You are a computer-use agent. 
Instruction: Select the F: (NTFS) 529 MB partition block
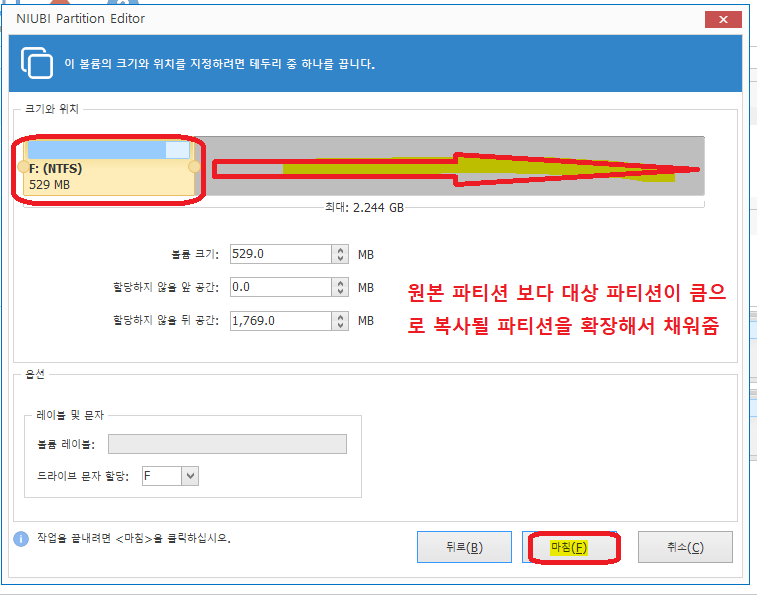109,168
